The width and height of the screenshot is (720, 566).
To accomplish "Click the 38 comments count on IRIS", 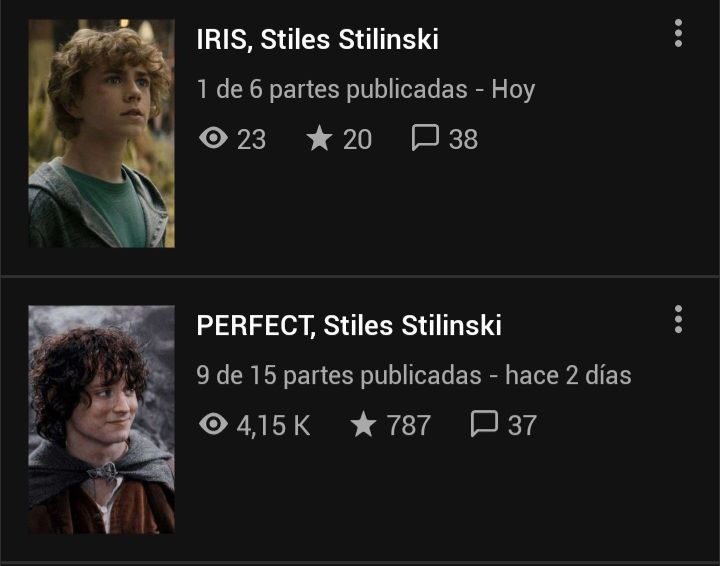I will pos(463,139).
